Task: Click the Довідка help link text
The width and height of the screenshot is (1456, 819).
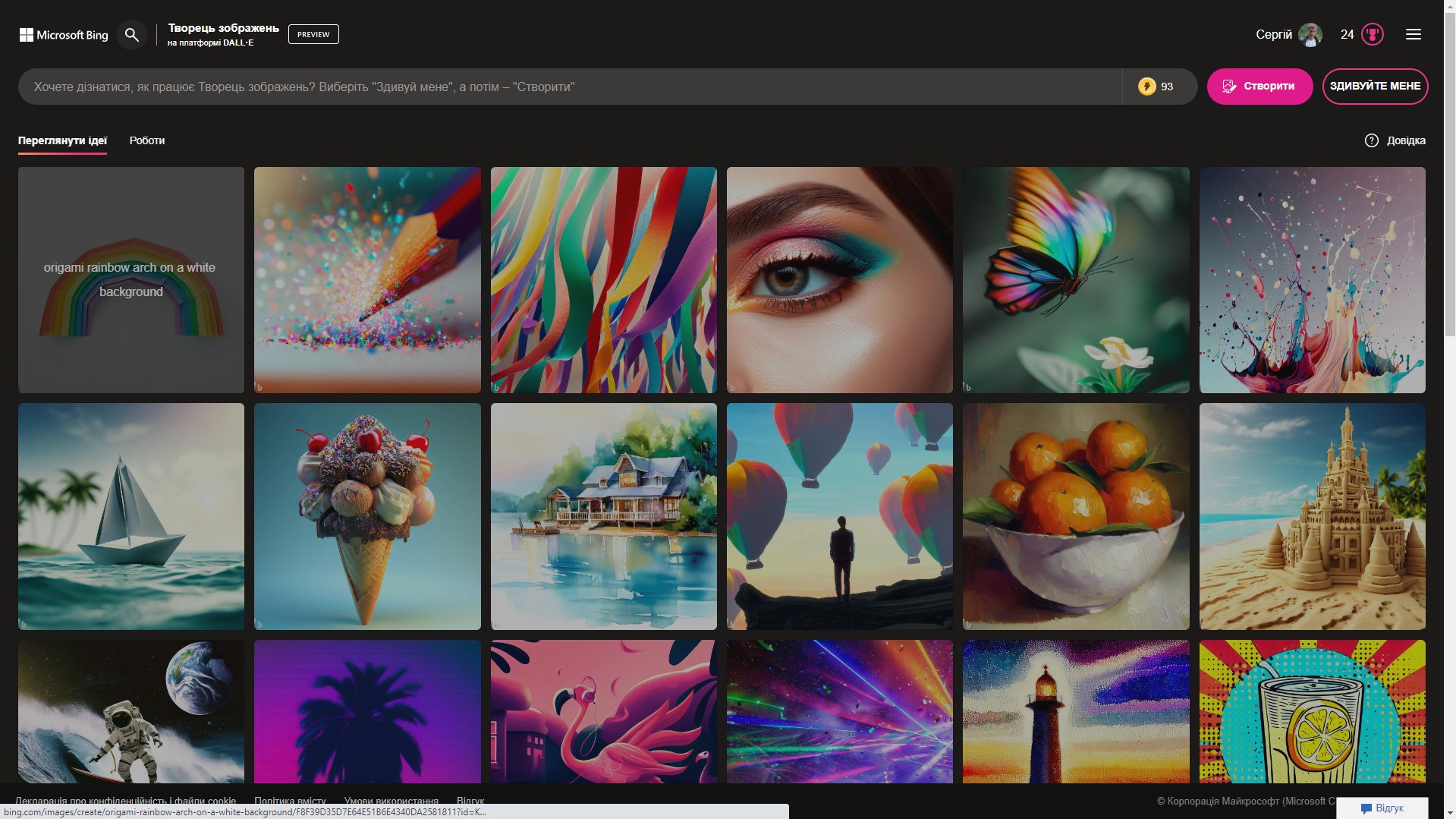Action: [x=1406, y=140]
